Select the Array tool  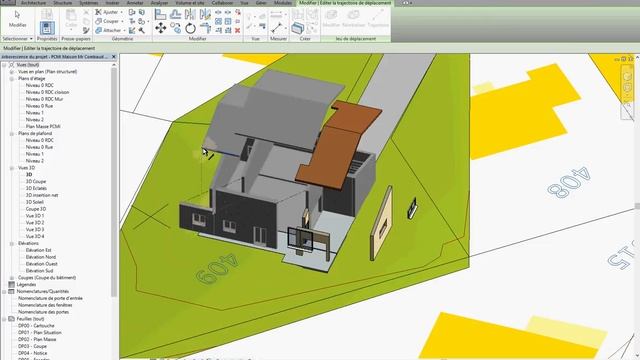click(x=219, y=21)
